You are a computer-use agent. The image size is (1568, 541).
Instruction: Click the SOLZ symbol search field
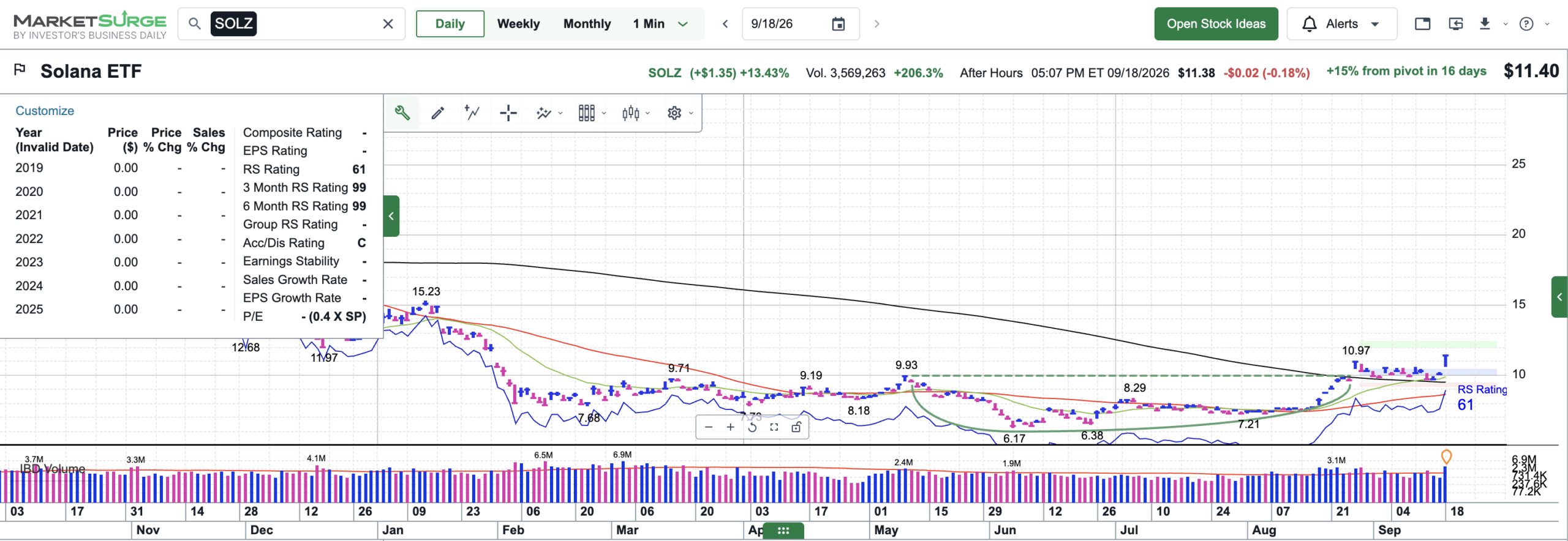tap(292, 24)
